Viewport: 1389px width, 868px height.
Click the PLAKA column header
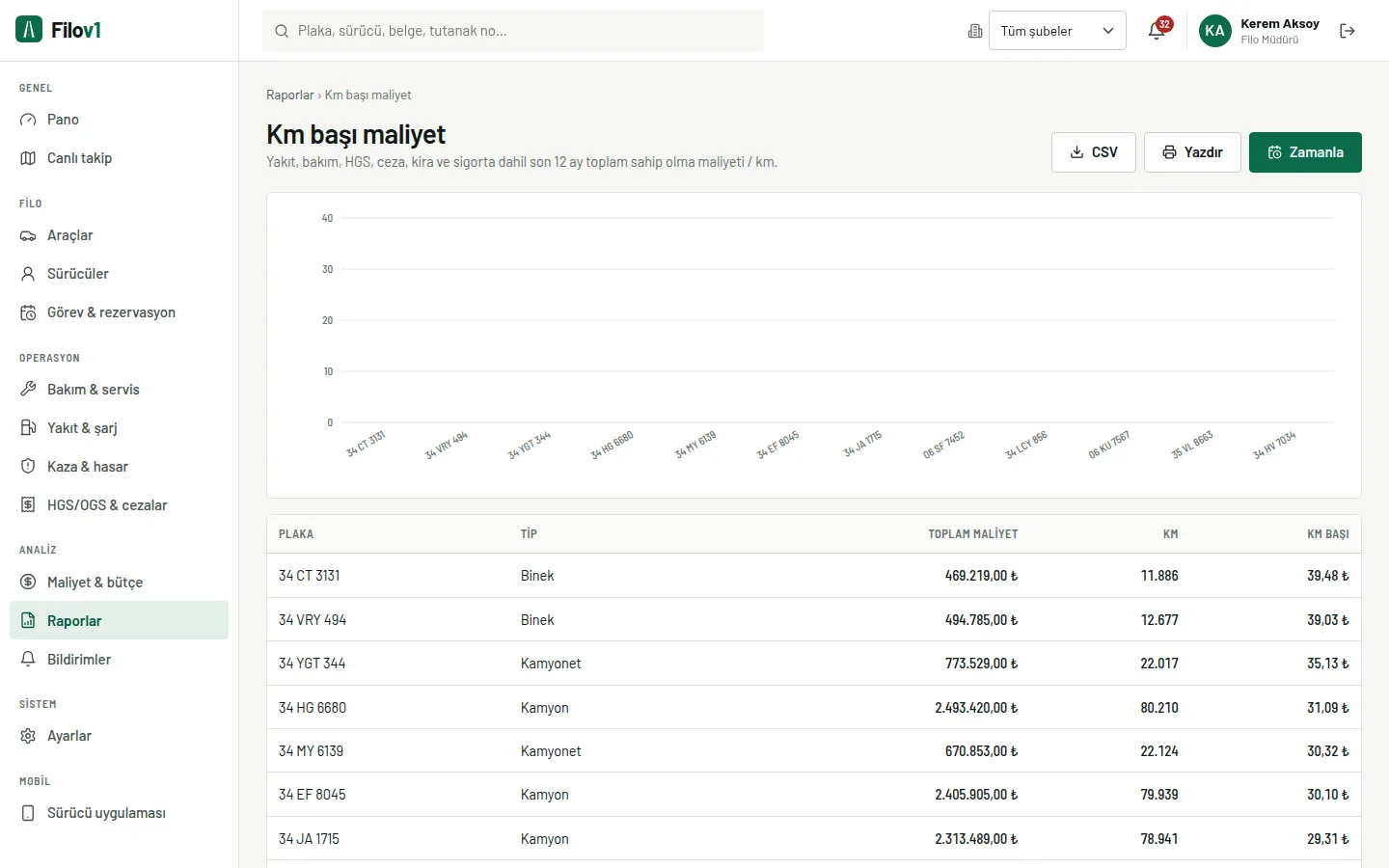pos(296,534)
